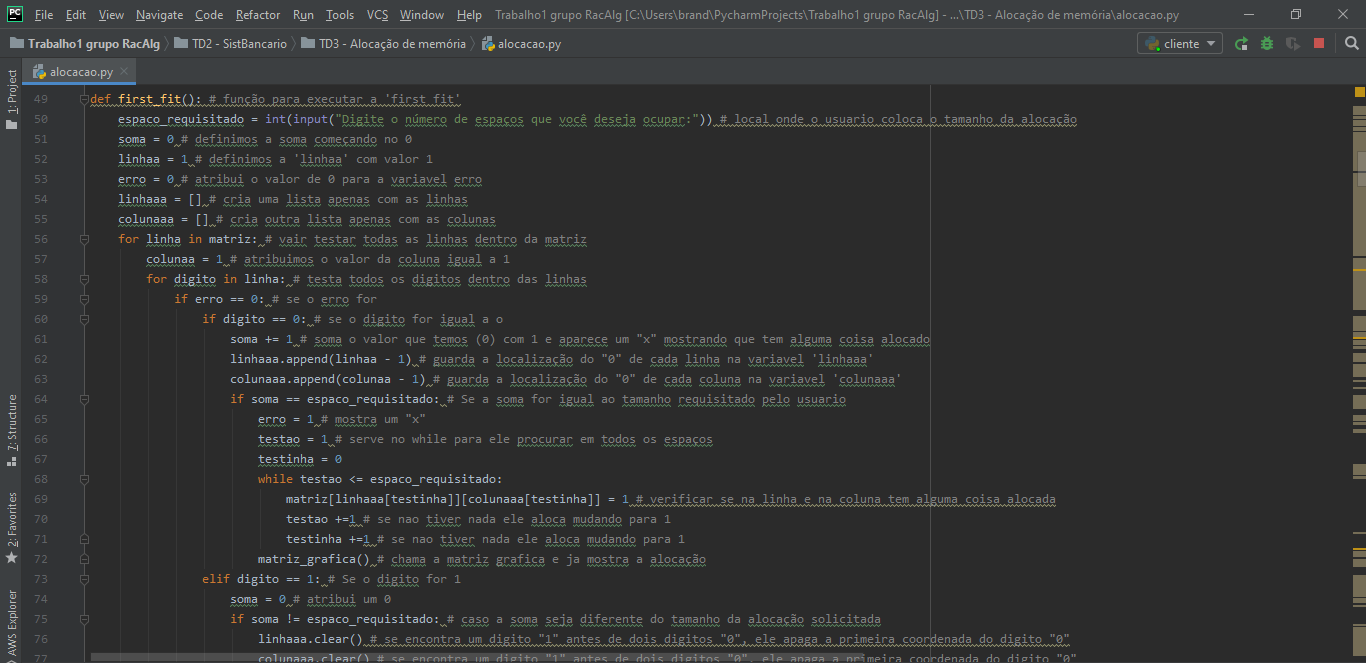
Task: Open the Z: Structure tool window
Action: coord(12,431)
